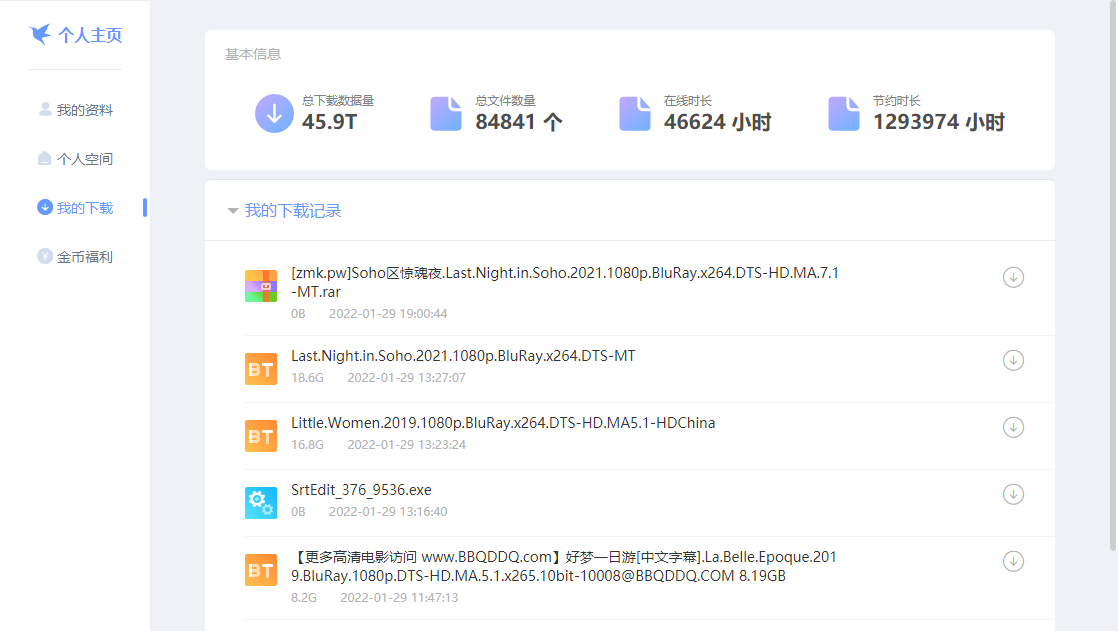The height and width of the screenshot is (631, 1118).
Task: Click the gear icon of SrtEdit exe file
Action: (261, 502)
